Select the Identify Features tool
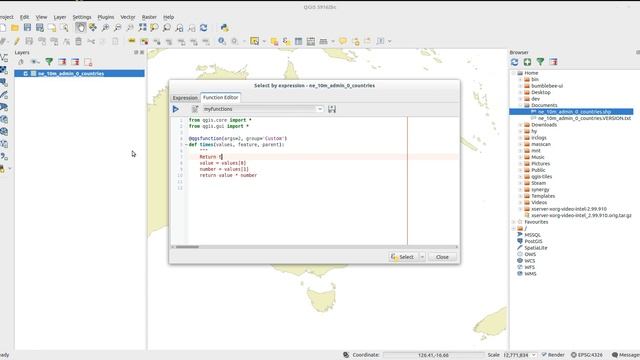 [x=222, y=41]
